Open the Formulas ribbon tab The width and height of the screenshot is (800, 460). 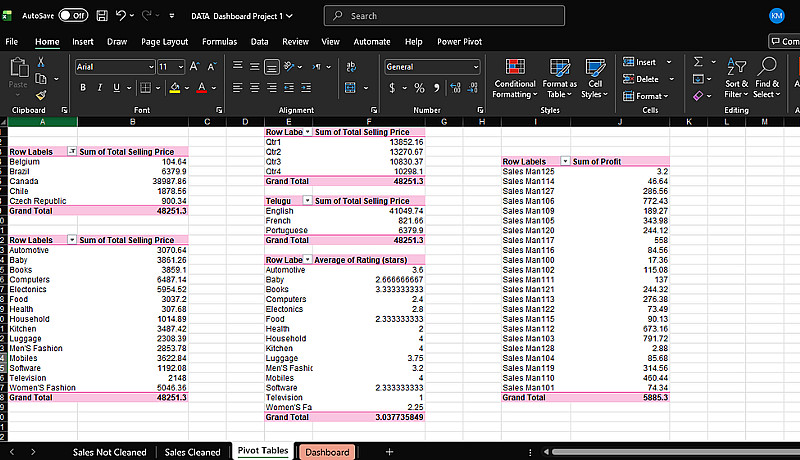click(219, 42)
